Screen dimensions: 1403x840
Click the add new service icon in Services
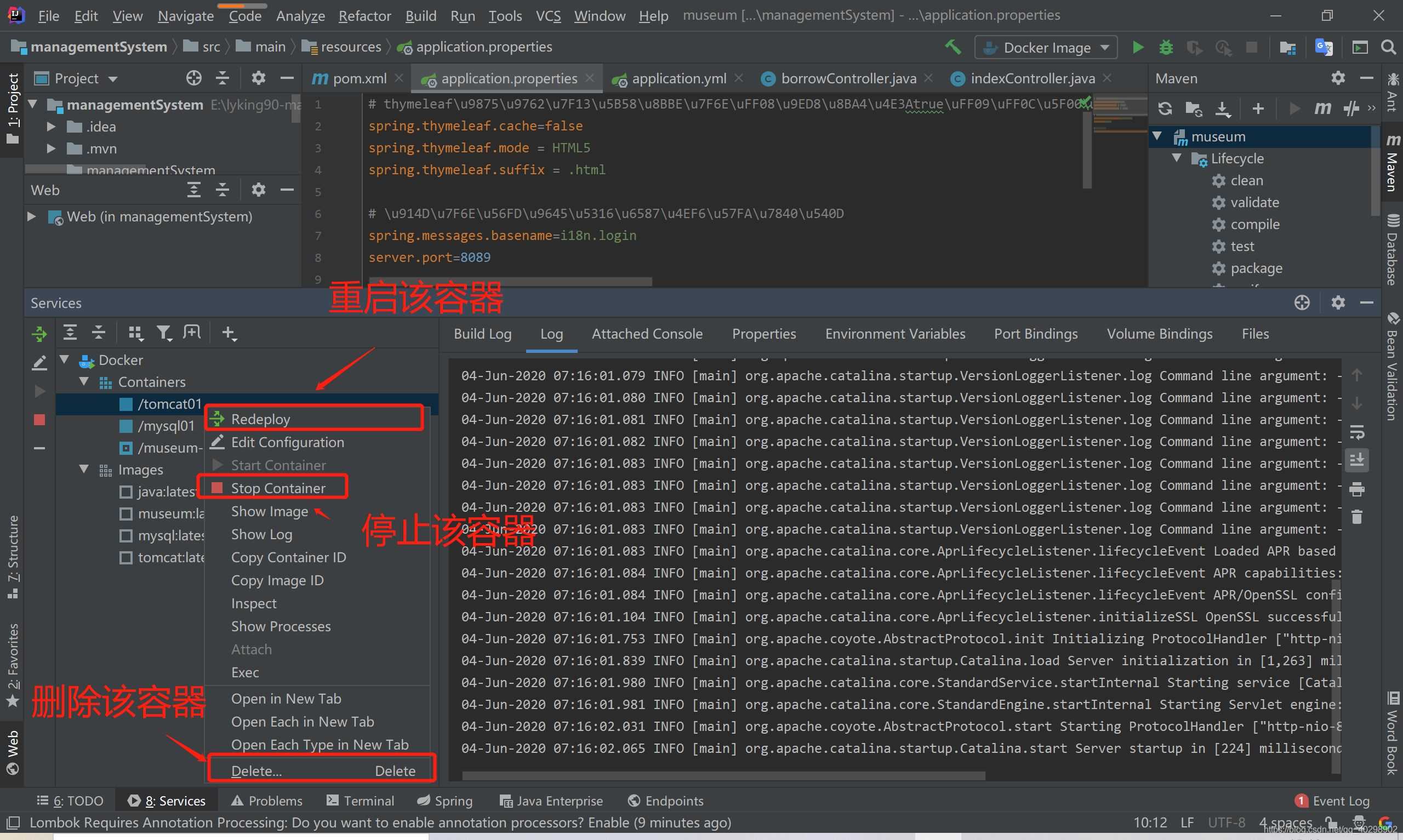click(228, 332)
